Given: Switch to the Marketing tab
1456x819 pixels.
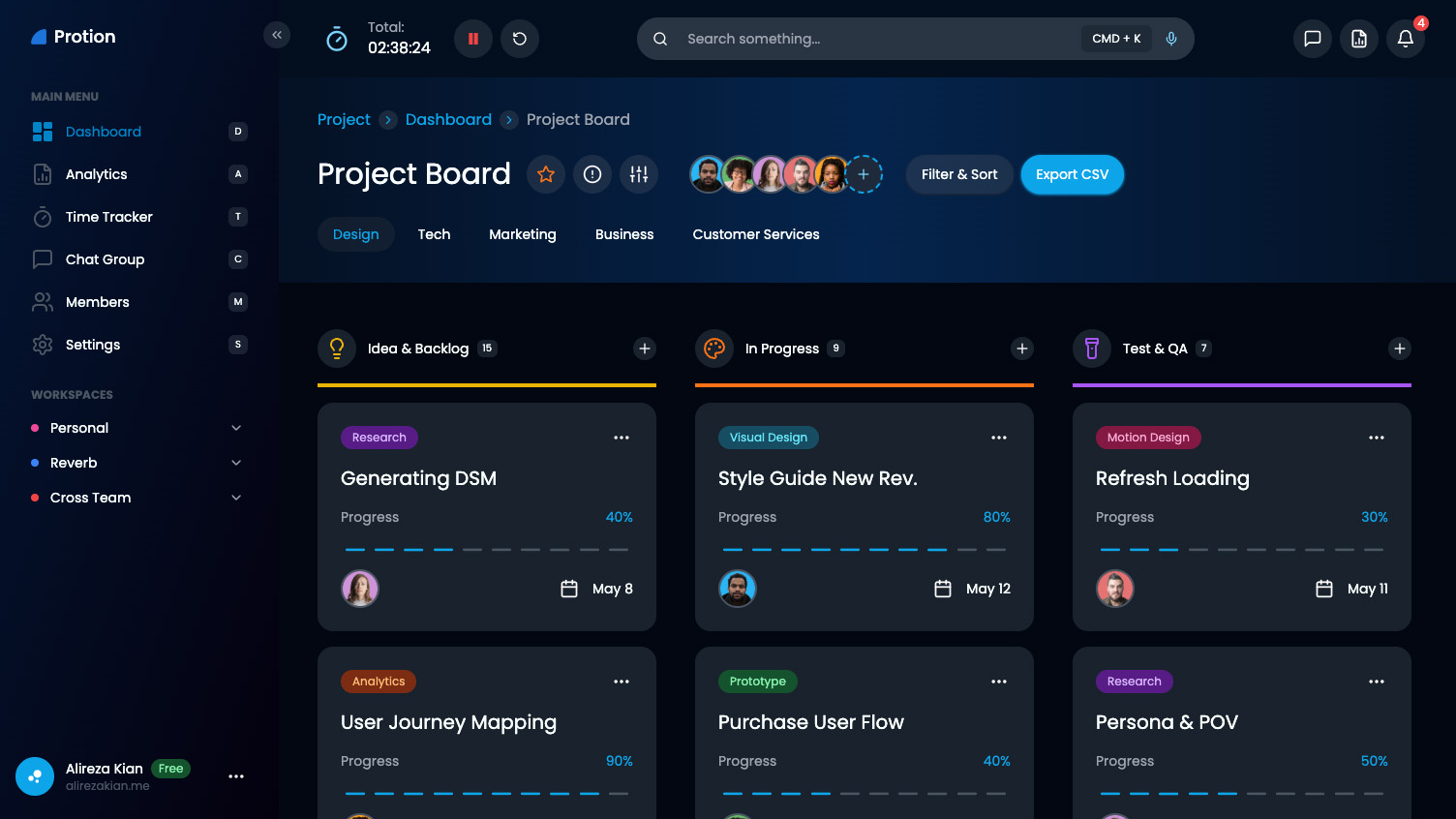Looking at the screenshot, I should pos(523,234).
